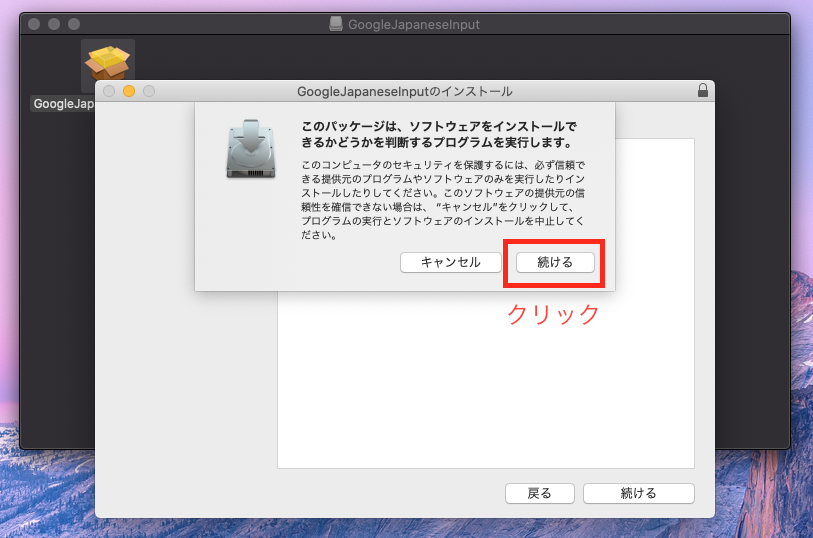Click the GoogleJapaneseInputのインストール window title

(x=404, y=92)
